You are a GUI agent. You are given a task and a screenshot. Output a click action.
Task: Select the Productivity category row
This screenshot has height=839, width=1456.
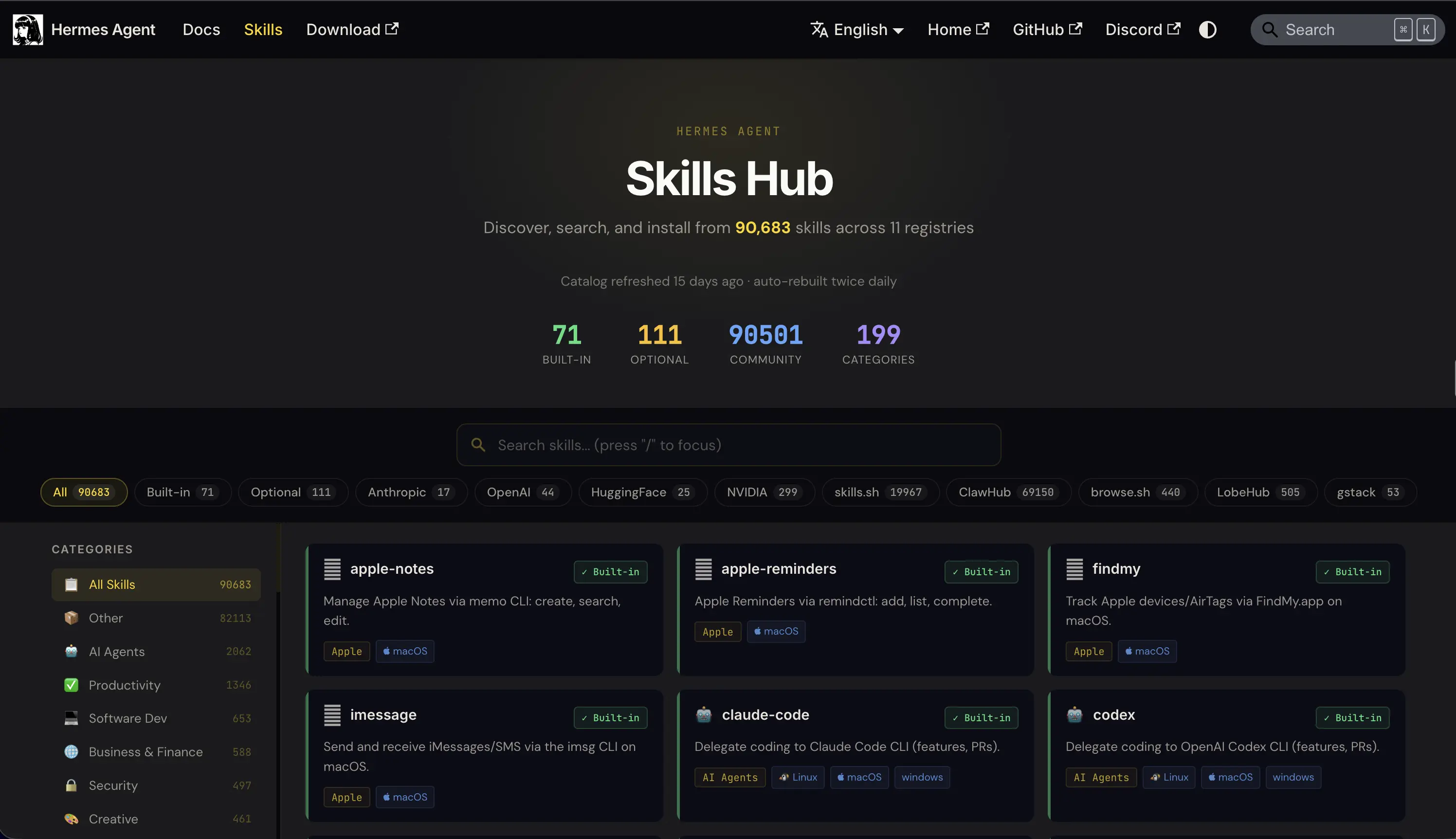tap(156, 685)
